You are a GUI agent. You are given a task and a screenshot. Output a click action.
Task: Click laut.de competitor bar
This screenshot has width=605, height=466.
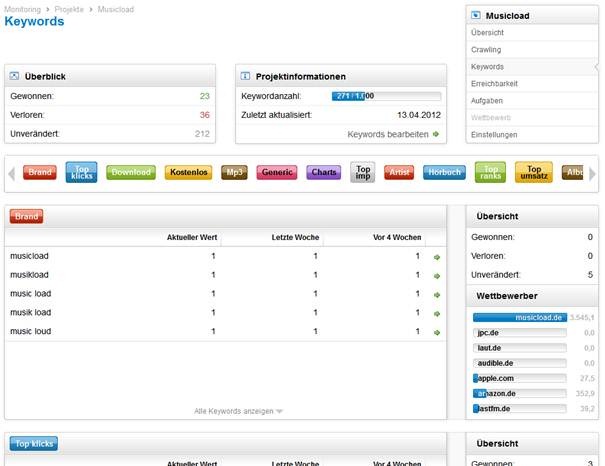point(520,348)
